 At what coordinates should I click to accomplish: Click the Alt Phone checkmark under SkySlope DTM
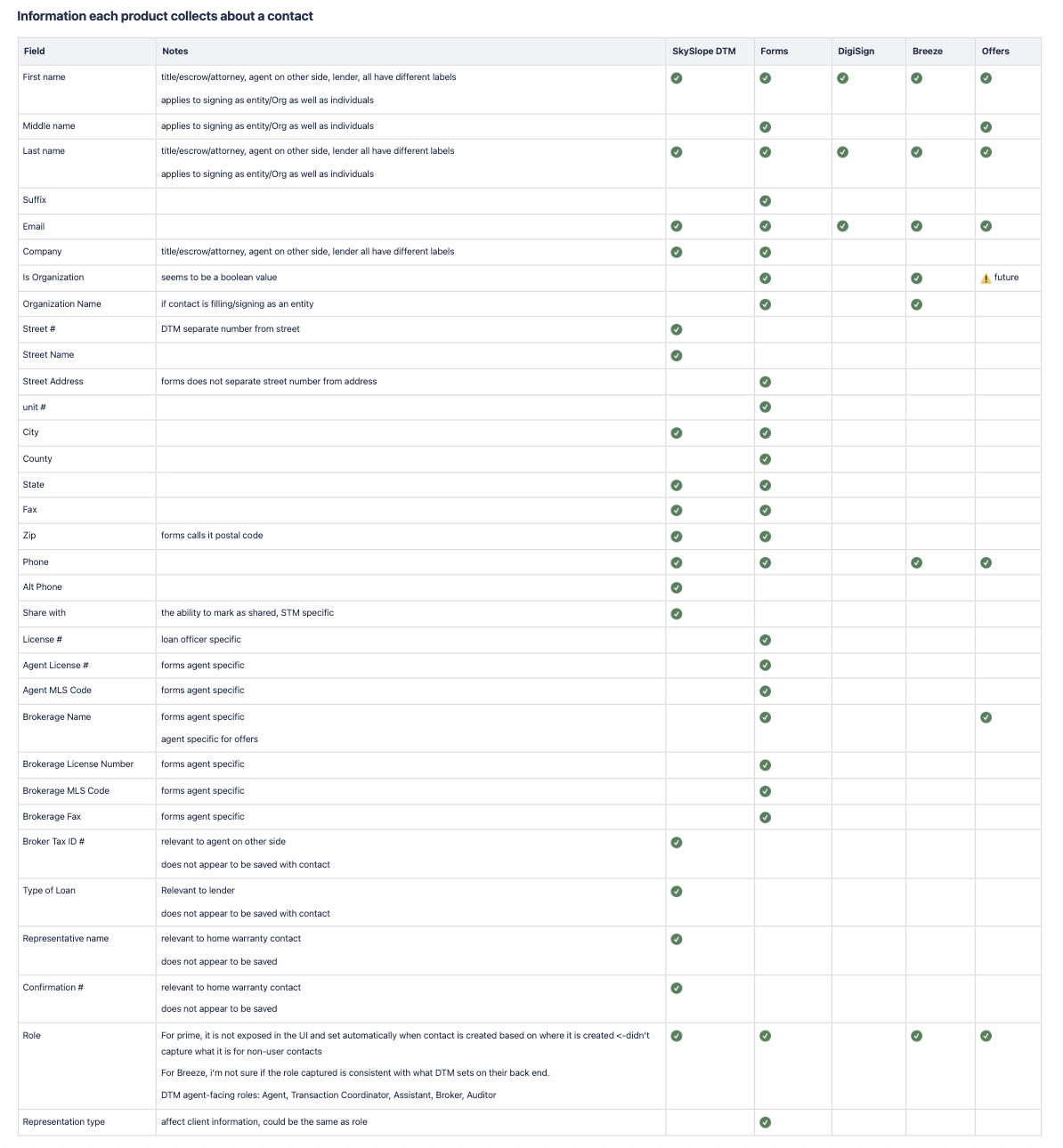coord(677,587)
